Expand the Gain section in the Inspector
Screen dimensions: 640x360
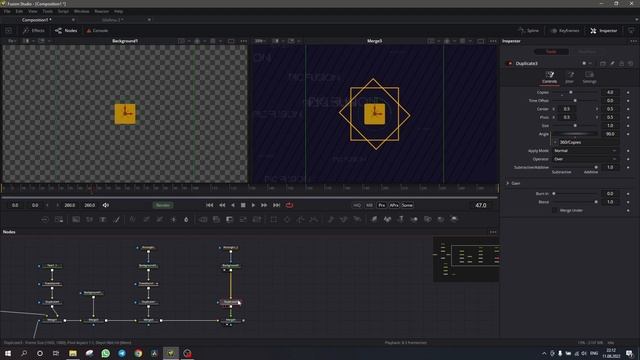point(508,183)
